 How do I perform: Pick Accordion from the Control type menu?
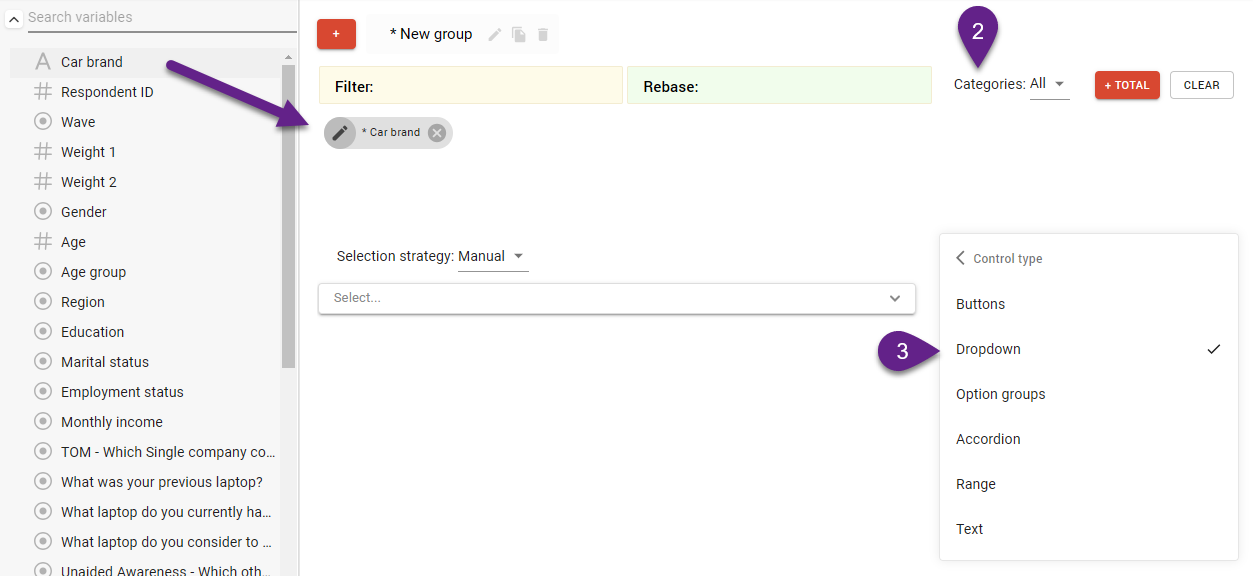[x=988, y=439]
